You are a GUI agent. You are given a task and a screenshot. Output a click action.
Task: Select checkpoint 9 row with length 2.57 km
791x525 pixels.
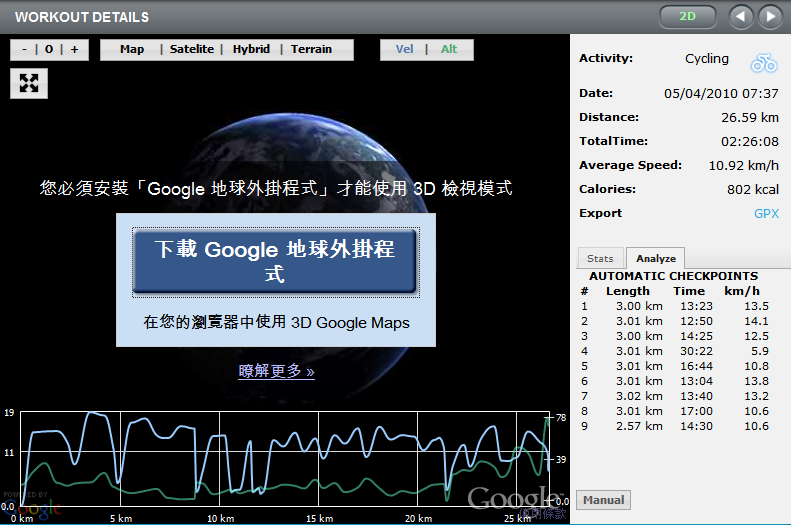click(674, 426)
